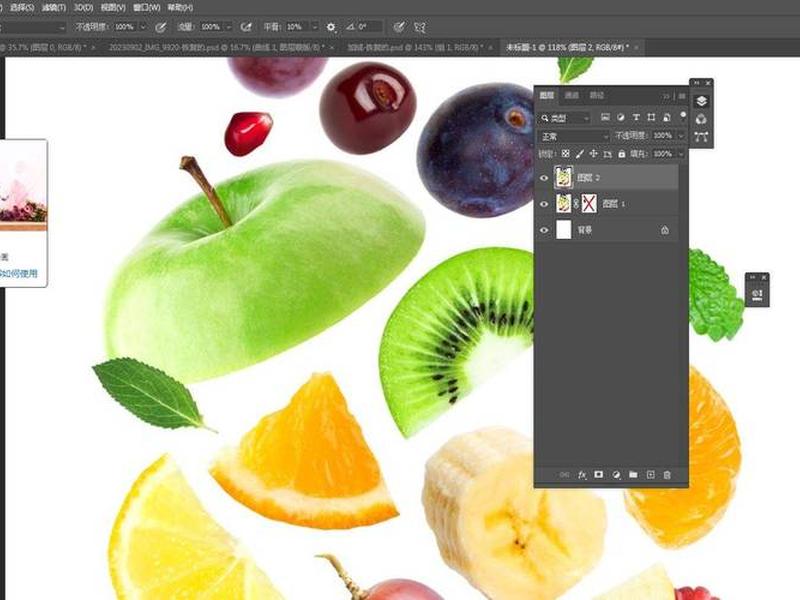Open the layer filter type dropdown
800x600 pixels.
564,118
